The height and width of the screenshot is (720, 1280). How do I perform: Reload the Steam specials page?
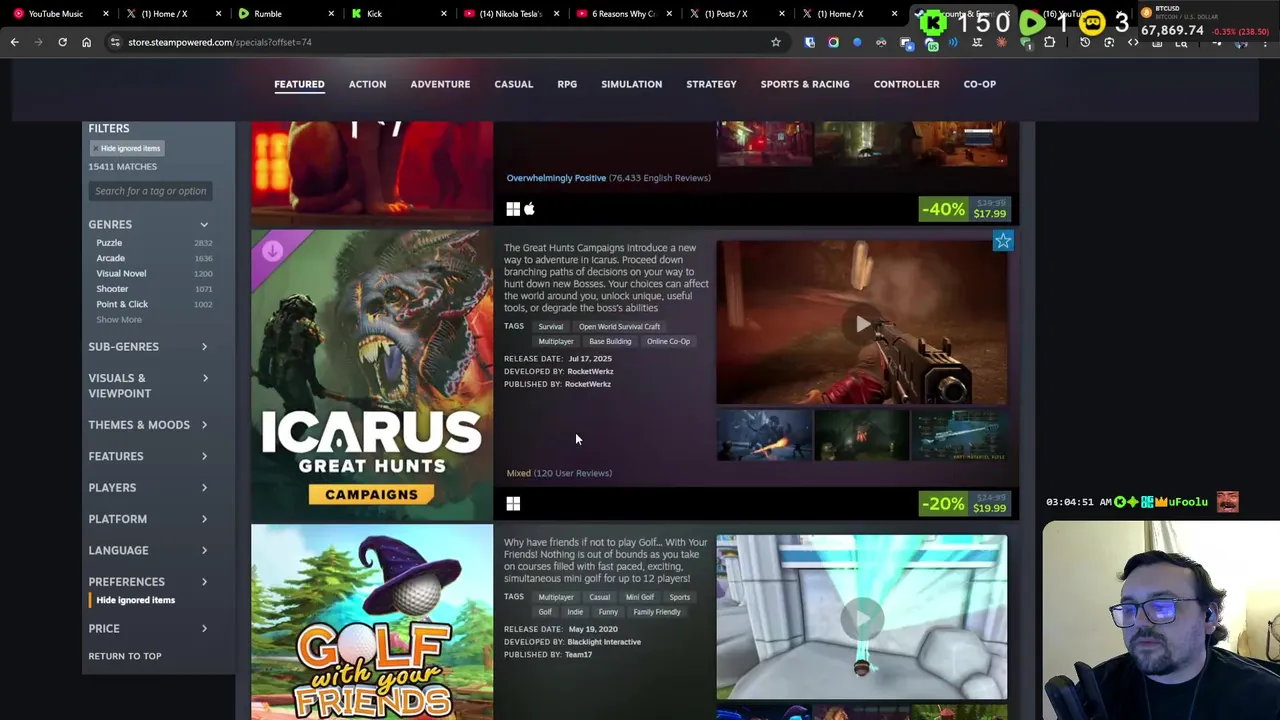click(x=62, y=42)
